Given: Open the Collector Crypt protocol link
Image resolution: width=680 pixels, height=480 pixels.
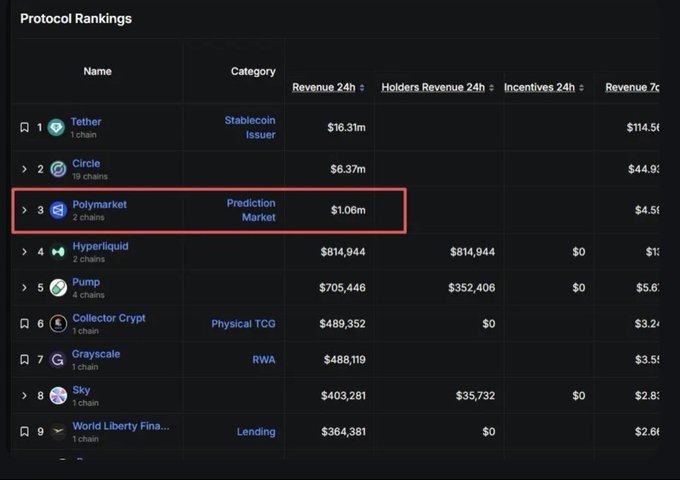Looking at the screenshot, I should pos(109,318).
